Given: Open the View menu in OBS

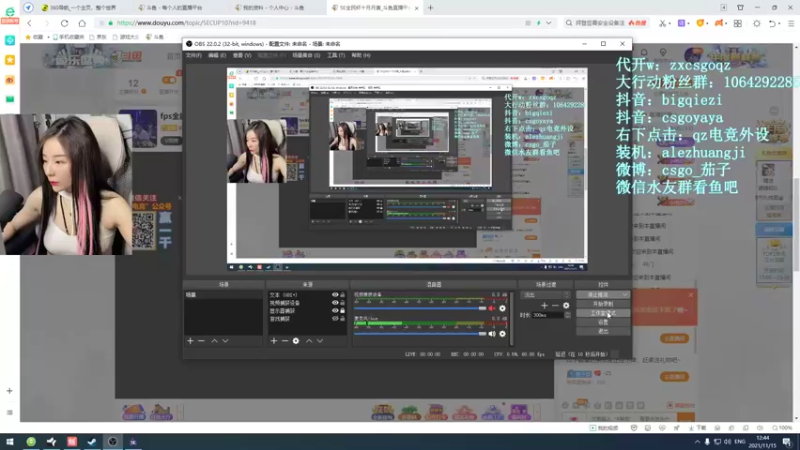Looking at the screenshot, I should tap(242, 55).
